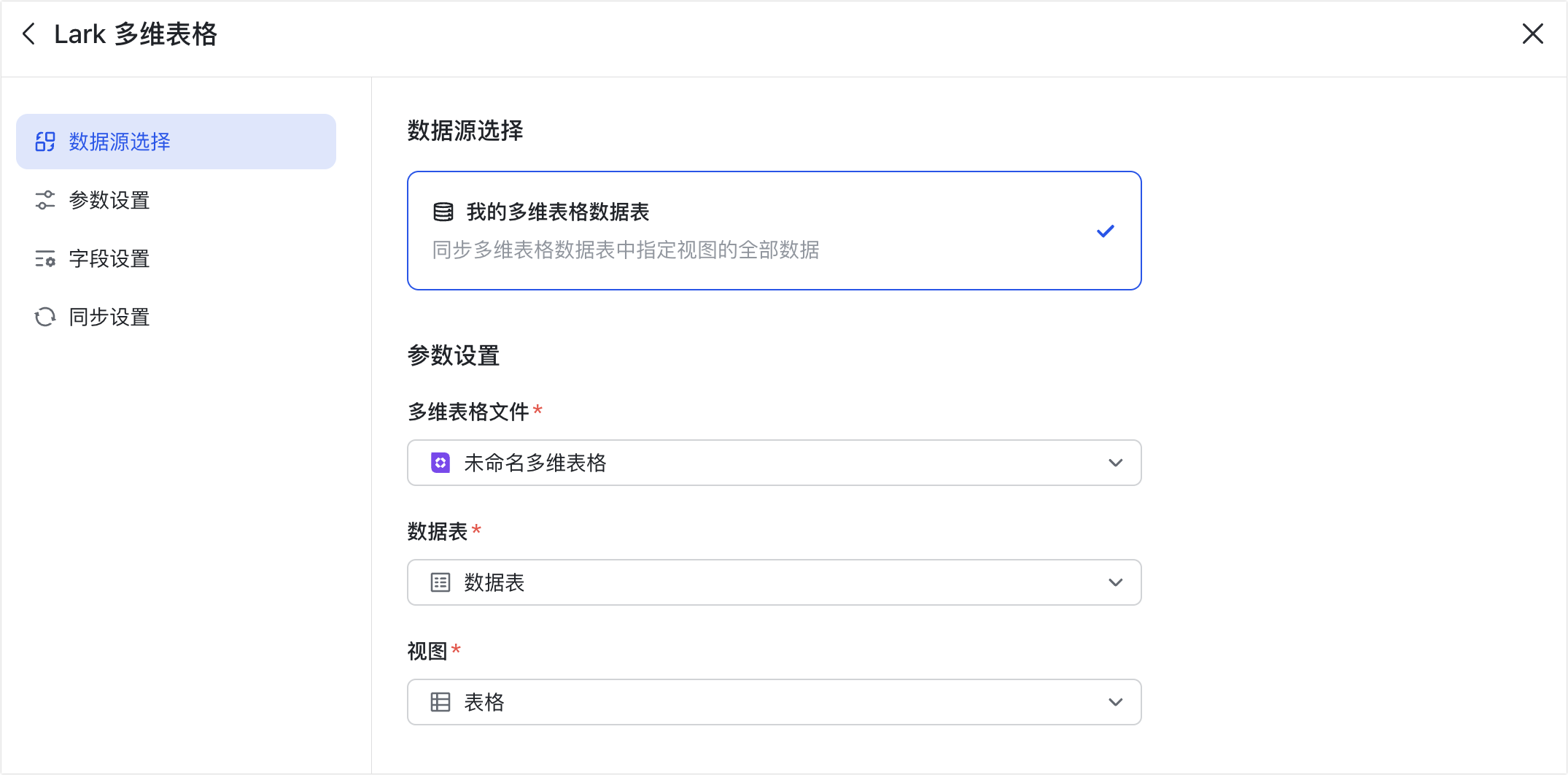Close the Lark 多维表格 dialog
The image size is (1568, 775).
1532,34
